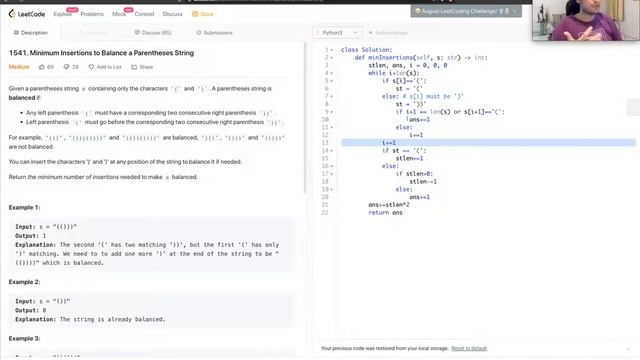Click the thumbs-up like icon
The width and height of the screenshot is (640, 360).
pyautogui.click(x=42, y=67)
